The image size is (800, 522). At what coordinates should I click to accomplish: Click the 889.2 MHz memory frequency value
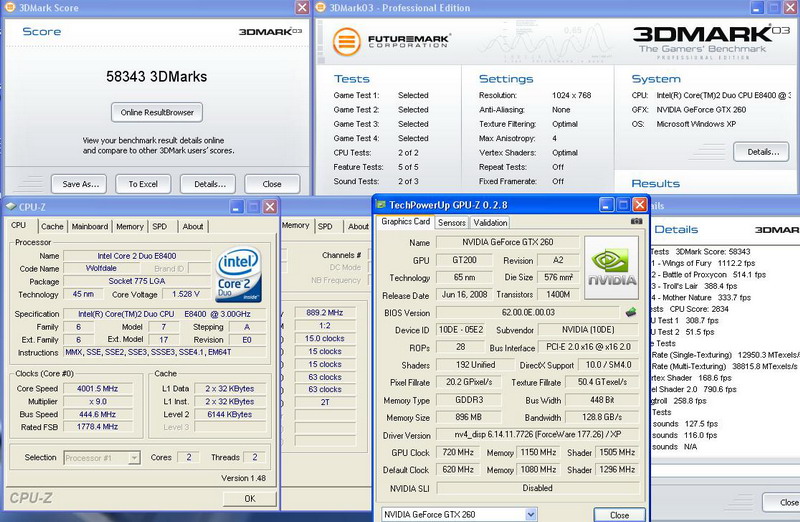[324, 313]
